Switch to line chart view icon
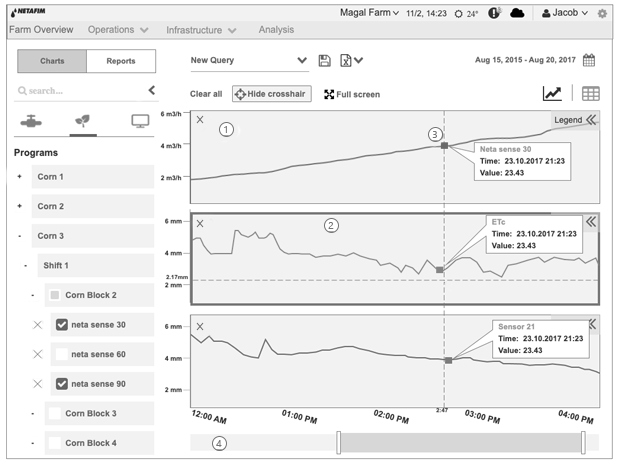This screenshot has height=464, width=620. click(x=552, y=93)
